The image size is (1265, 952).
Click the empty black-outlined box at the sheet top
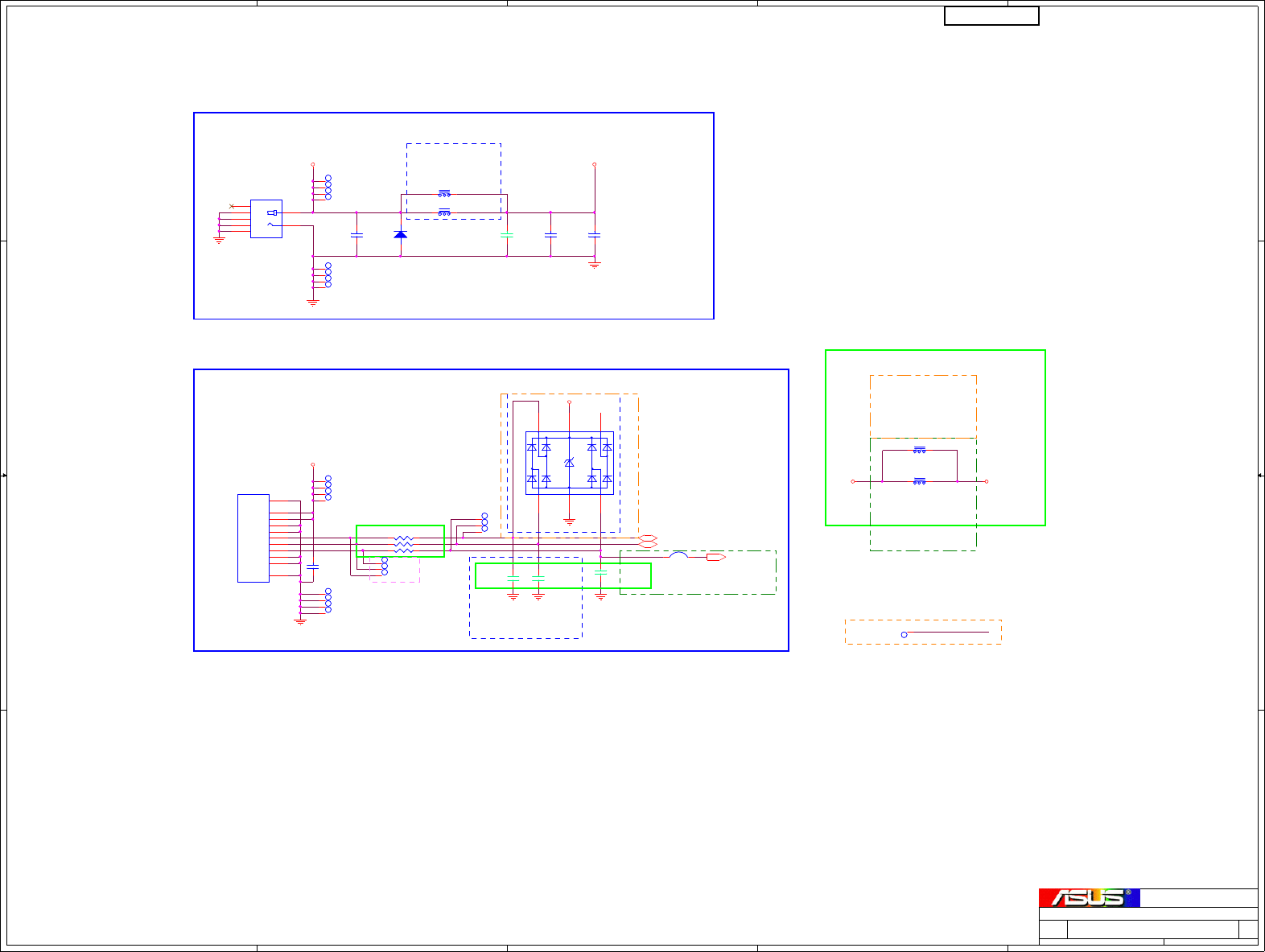click(991, 16)
